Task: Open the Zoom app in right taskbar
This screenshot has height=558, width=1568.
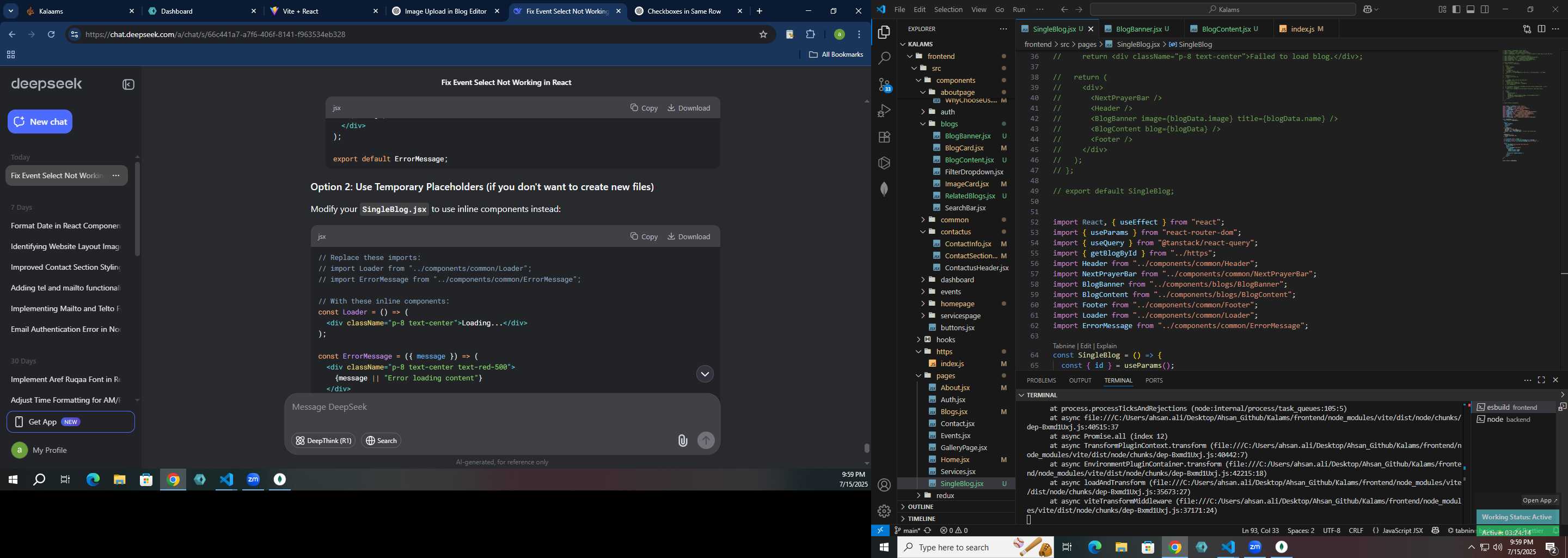Action: pyautogui.click(x=1255, y=547)
